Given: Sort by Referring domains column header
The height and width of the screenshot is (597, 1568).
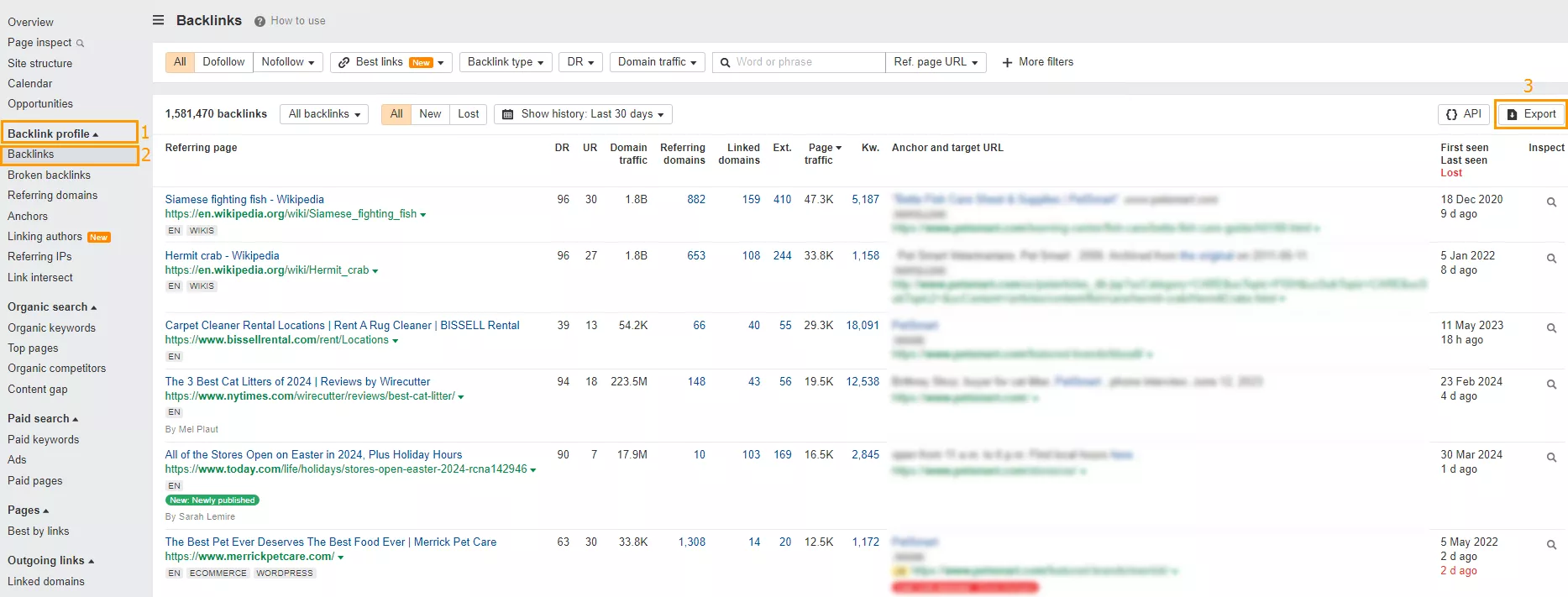Looking at the screenshot, I should tap(683, 154).
